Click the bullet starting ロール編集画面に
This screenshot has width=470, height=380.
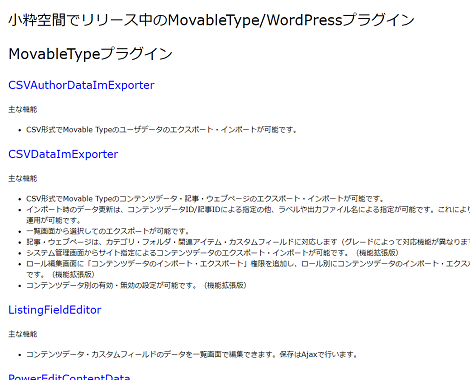tap(248, 269)
